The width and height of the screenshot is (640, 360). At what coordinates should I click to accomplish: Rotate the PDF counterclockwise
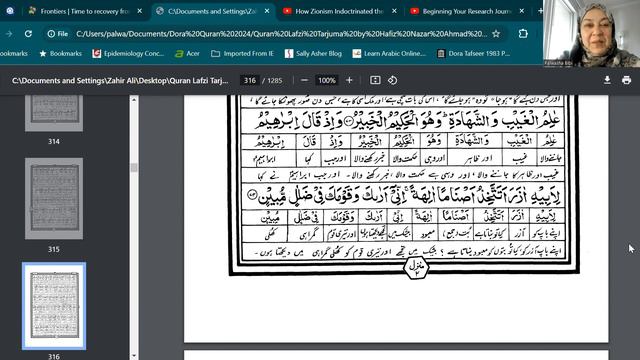pos(393,80)
